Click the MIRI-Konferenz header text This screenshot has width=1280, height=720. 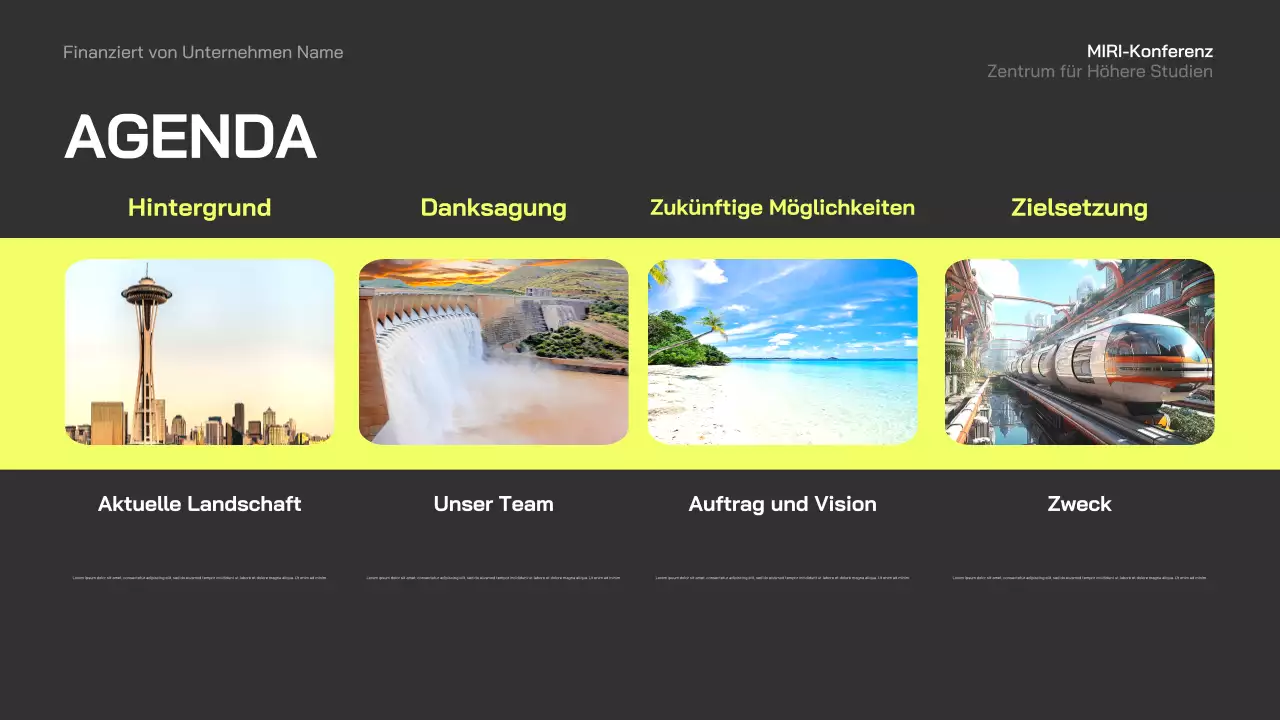click(x=1150, y=51)
